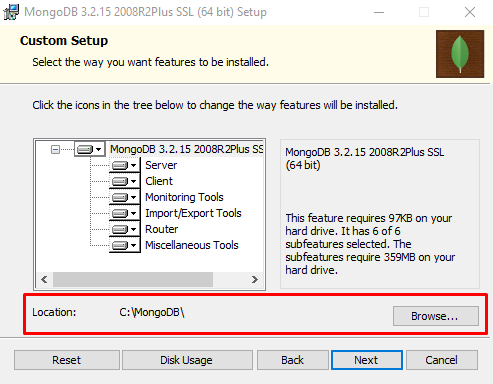The image size is (493, 384).
Task: Open install option dropdown for Import/Export Tools
Action: (x=124, y=213)
